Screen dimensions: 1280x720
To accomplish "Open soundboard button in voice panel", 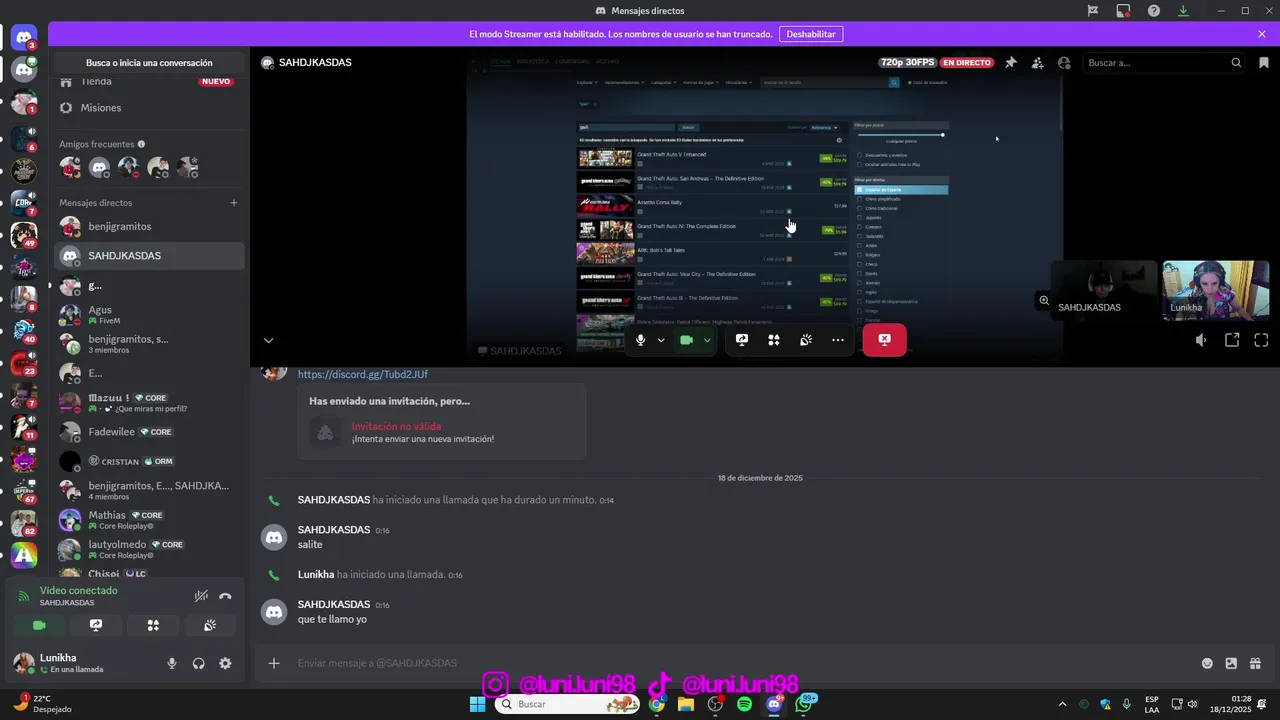I will [x=210, y=625].
